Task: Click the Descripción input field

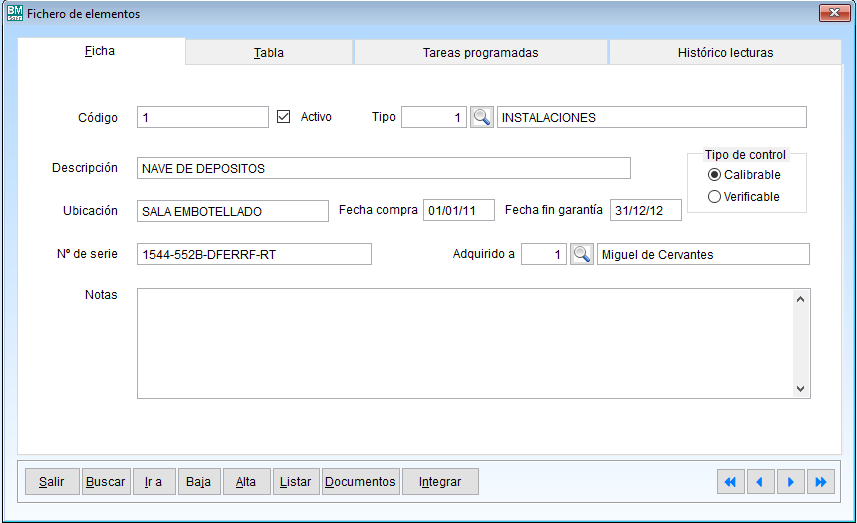Action: point(383,168)
